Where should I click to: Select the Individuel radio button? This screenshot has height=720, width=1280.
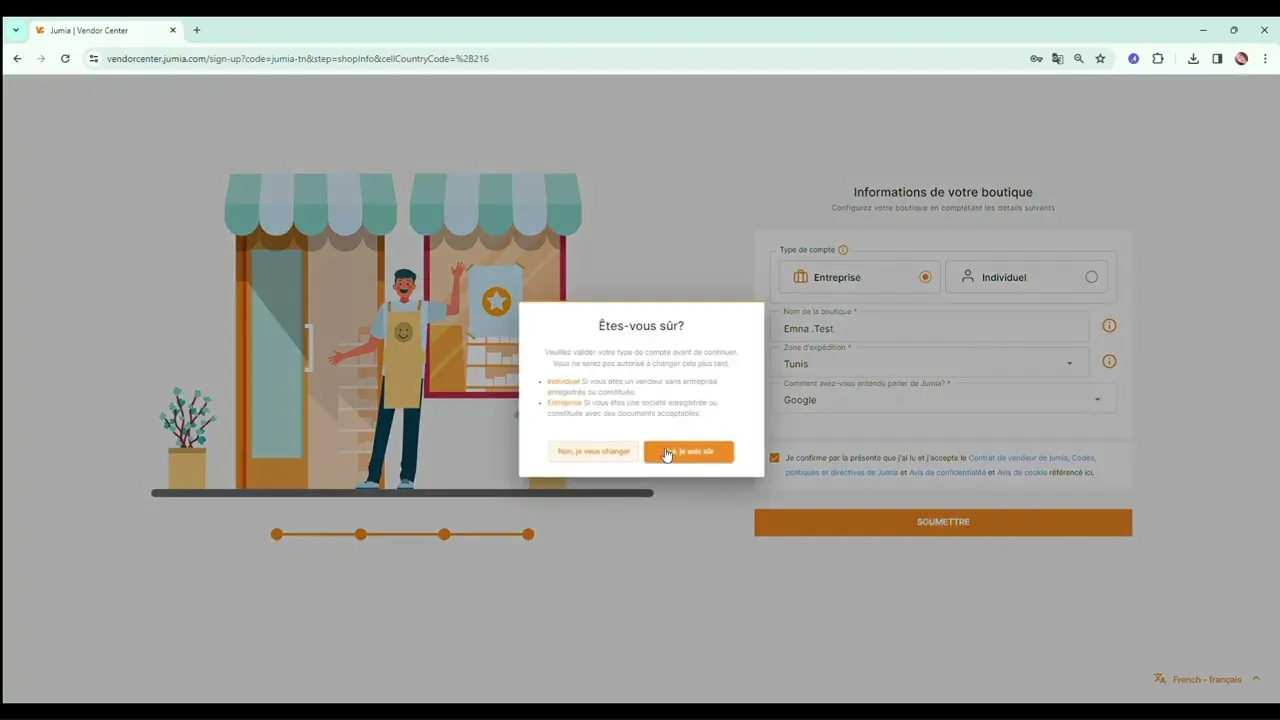[x=1091, y=277]
